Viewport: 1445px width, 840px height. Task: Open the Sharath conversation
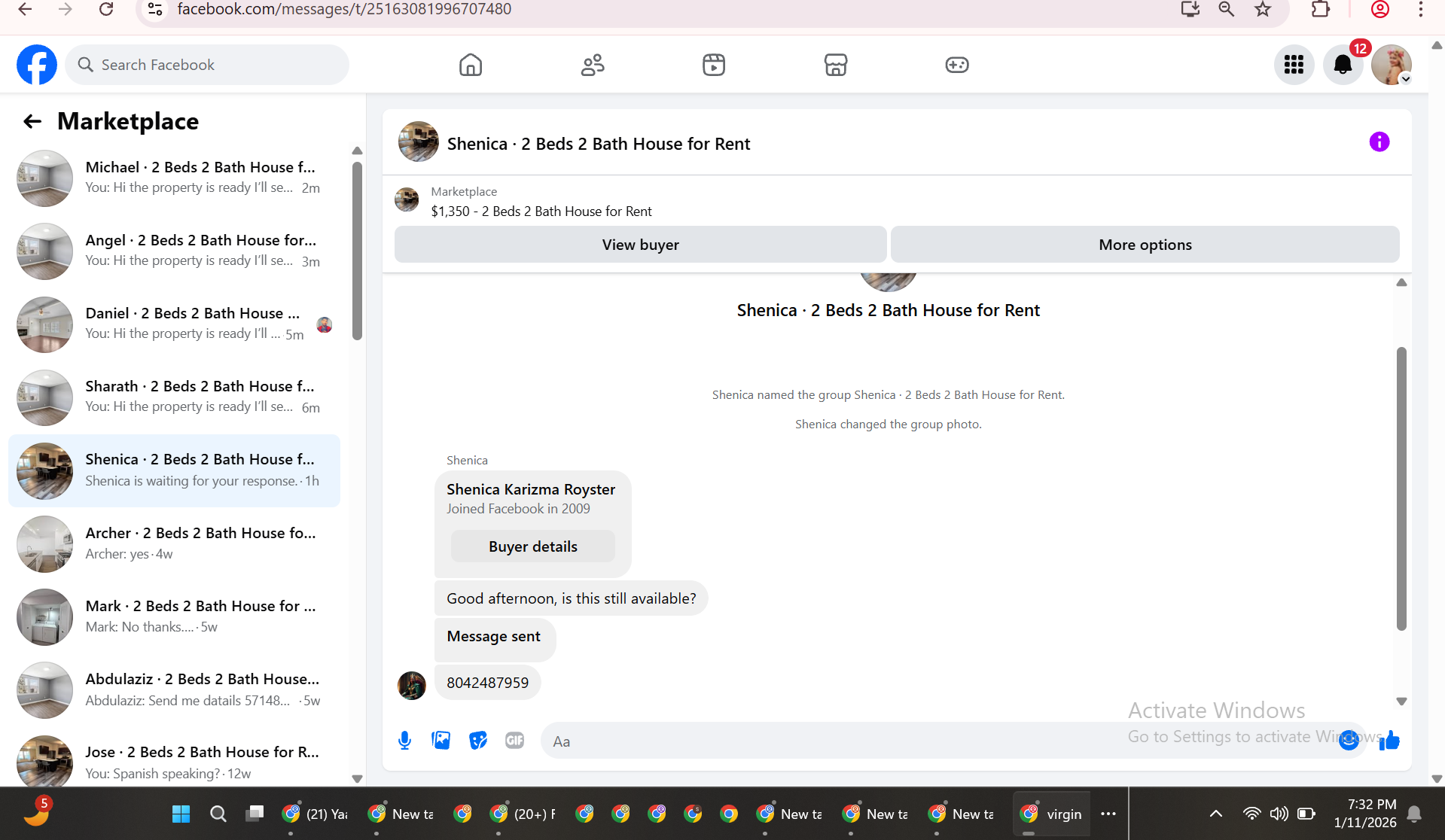pyautogui.click(x=175, y=397)
